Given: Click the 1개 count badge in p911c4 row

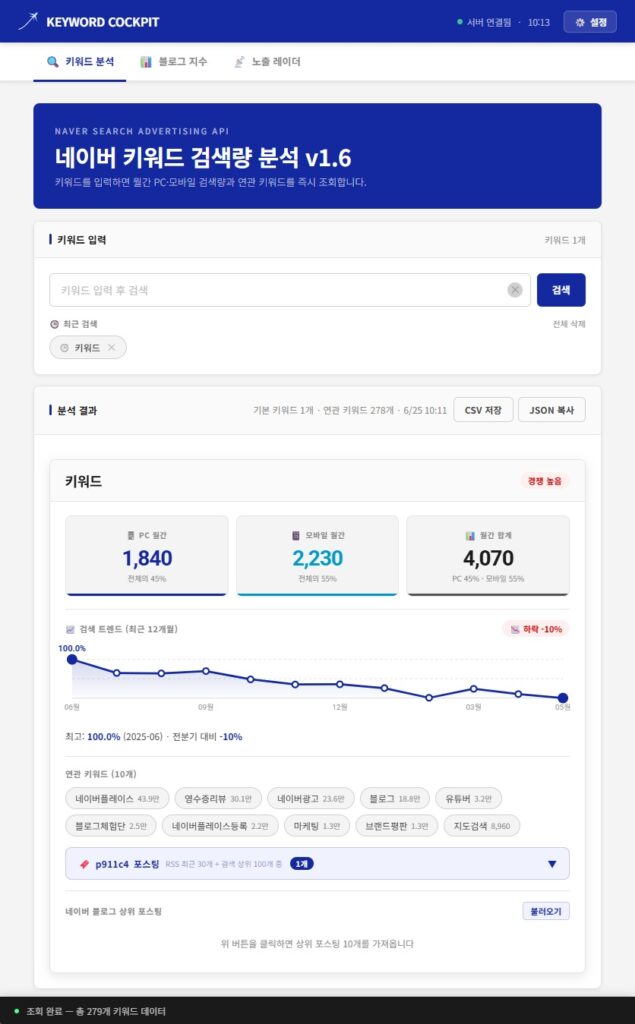Looking at the screenshot, I should pyautogui.click(x=301, y=863).
